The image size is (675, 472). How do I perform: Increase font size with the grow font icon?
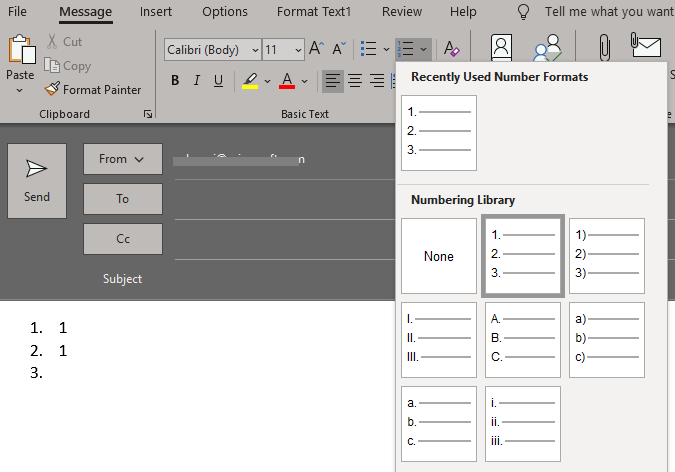pos(316,48)
